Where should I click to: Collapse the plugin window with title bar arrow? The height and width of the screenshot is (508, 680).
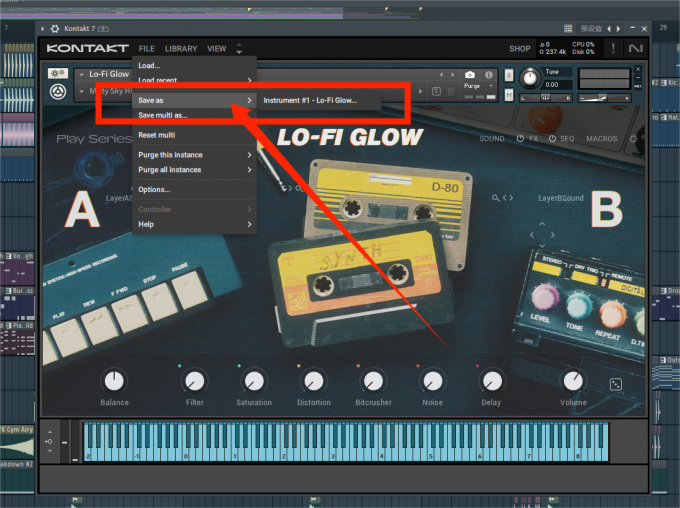click(42, 29)
